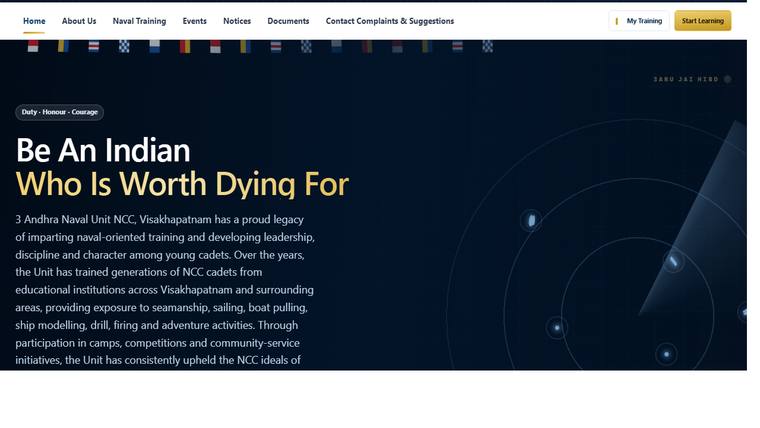Click the Duty - Honour - Courage badge
Screen dimensions: 760x428
tap(59, 112)
